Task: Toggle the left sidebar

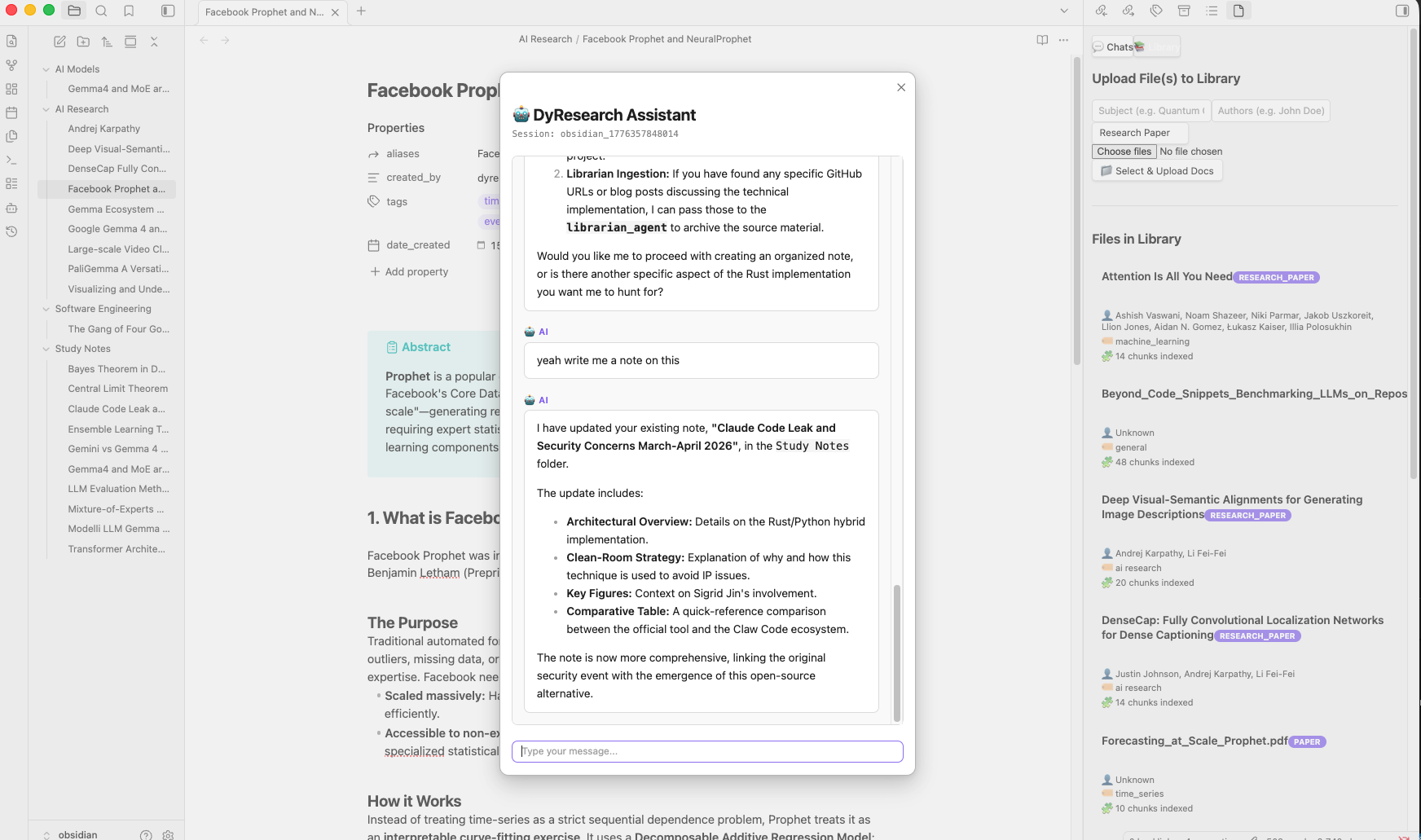Action: click(x=168, y=11)
